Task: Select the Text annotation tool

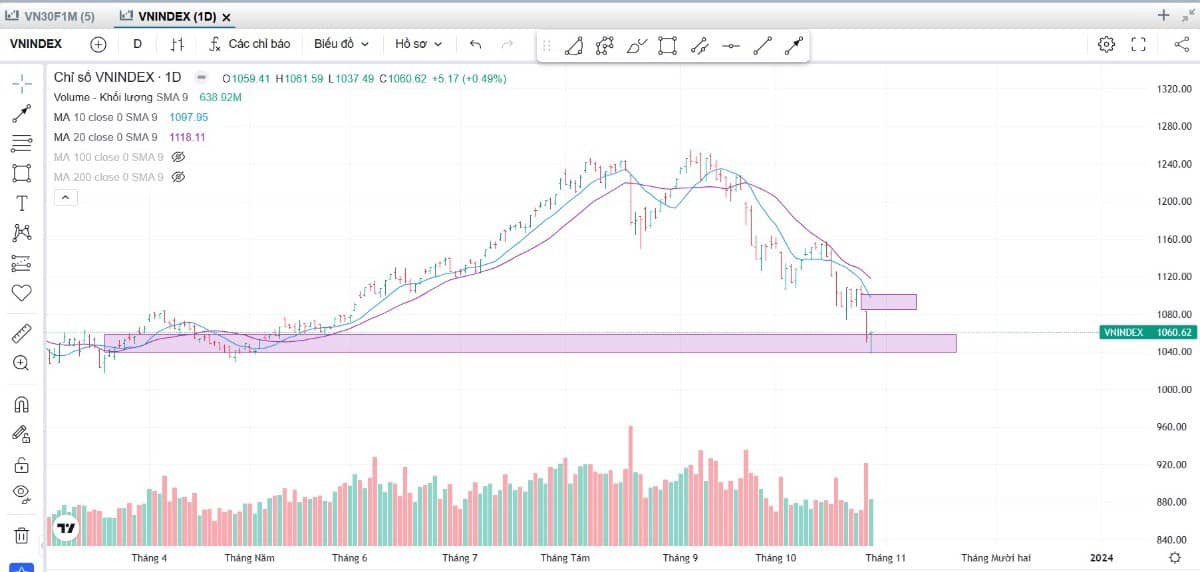Action: pos(21,203)
